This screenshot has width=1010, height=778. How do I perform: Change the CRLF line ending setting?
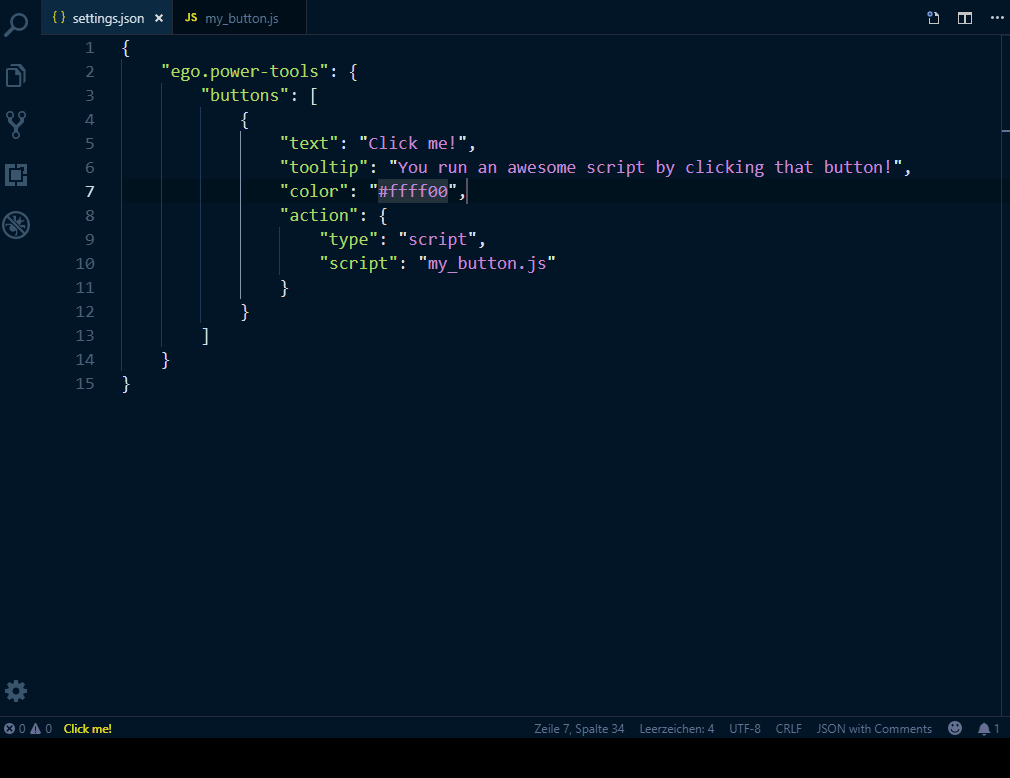click(788, 729)
